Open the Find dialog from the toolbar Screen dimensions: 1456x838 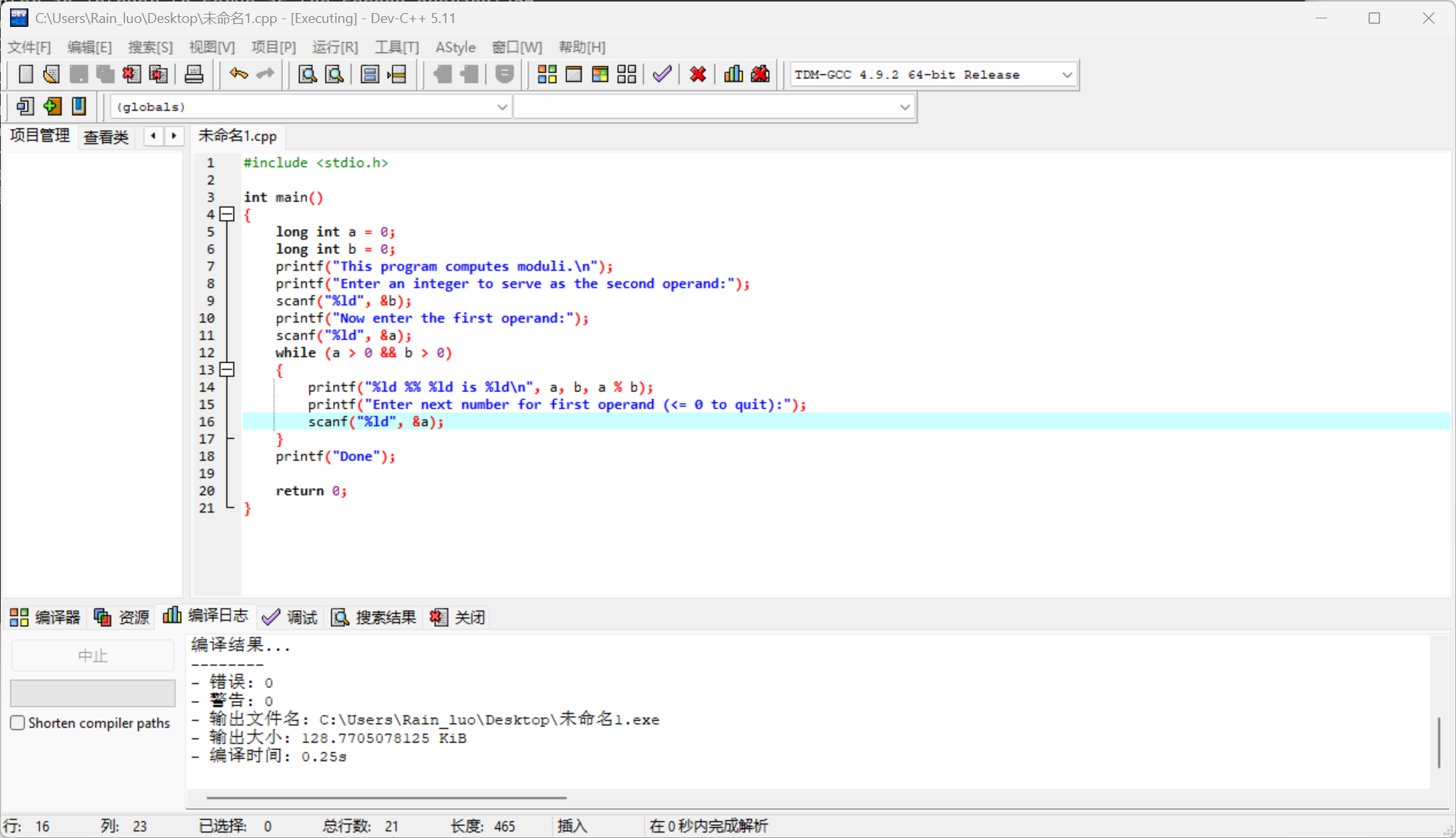[308, 74]
